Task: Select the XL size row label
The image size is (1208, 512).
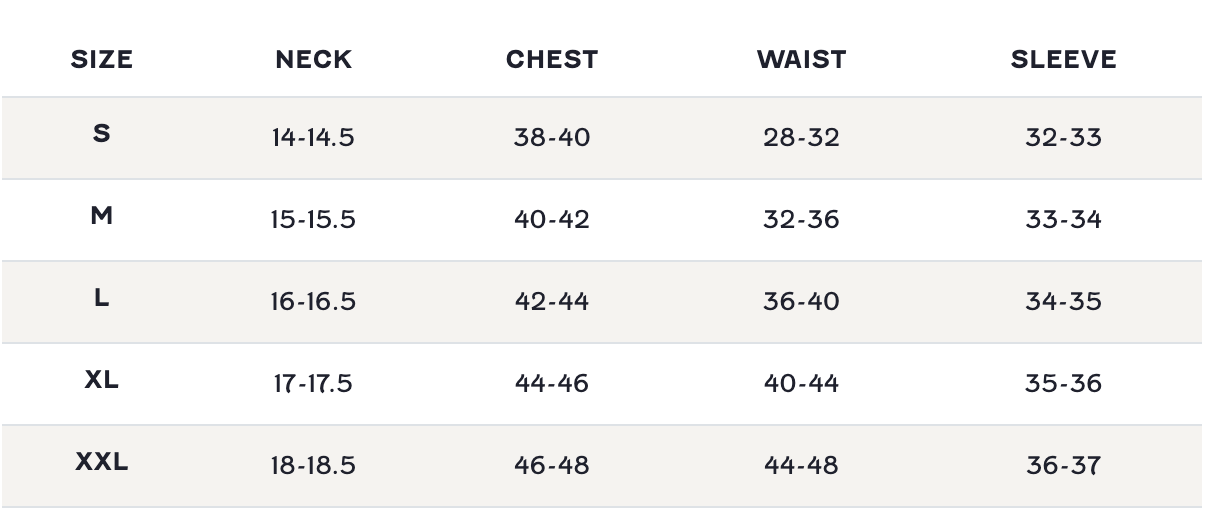Action: point(102,380)
